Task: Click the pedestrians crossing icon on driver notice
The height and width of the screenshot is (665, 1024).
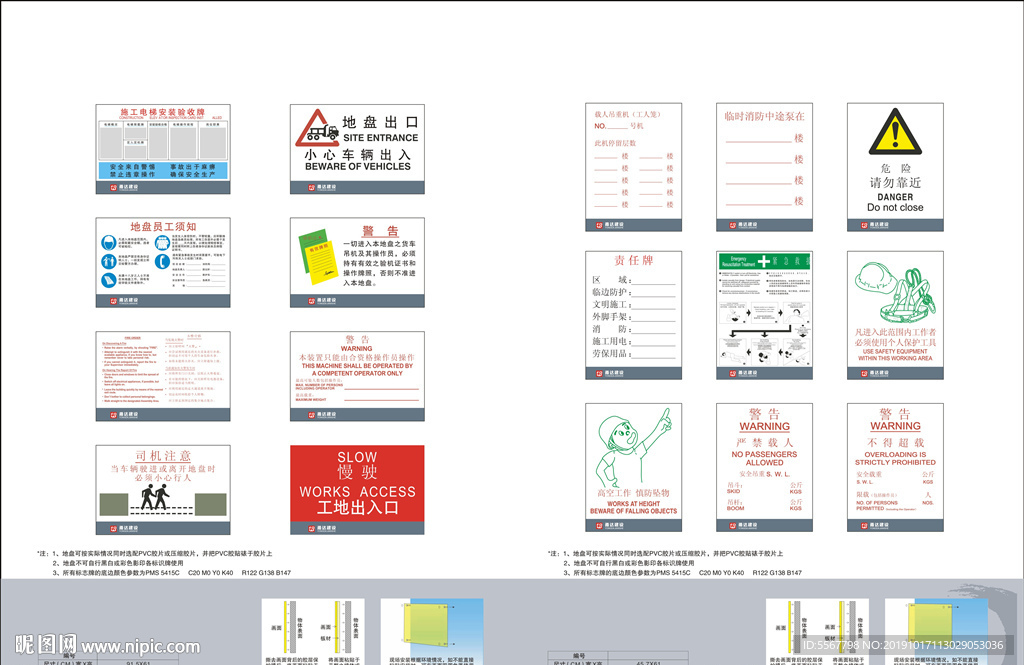Action: pos(155,497)
